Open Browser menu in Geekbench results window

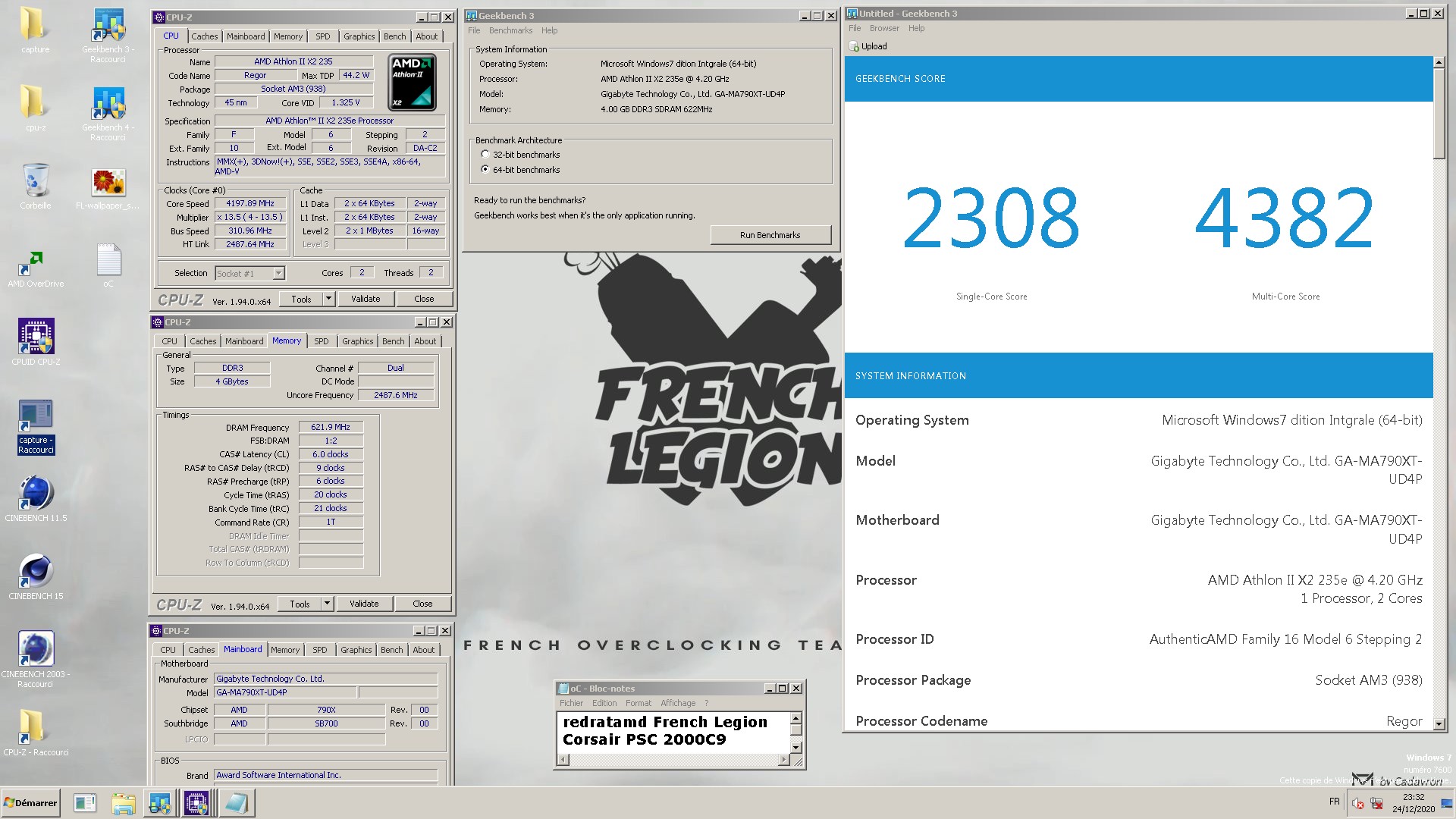[884, 28]
